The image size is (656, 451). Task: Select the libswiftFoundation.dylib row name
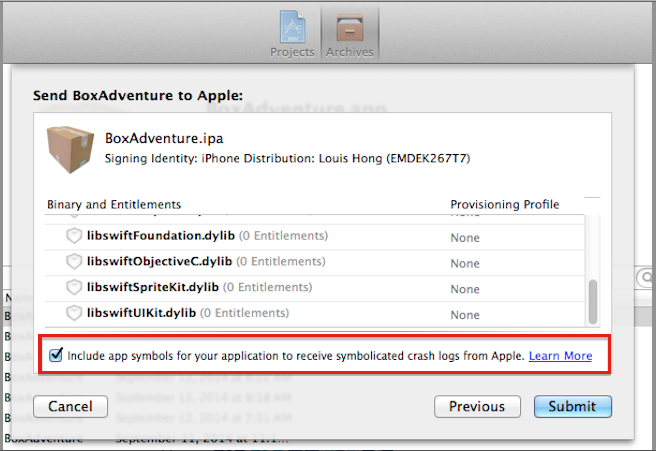[161, 236]
